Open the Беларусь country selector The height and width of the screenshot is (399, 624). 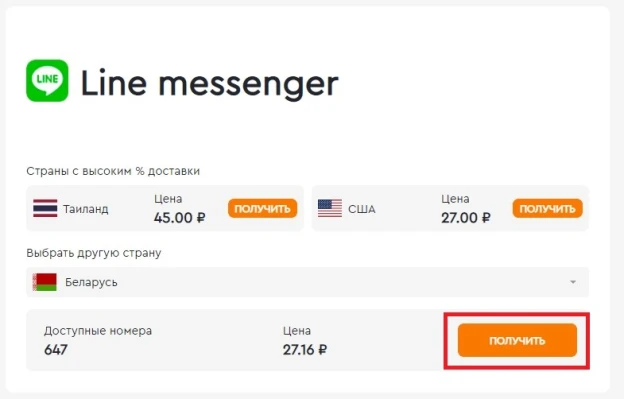[x=307, y=282]
